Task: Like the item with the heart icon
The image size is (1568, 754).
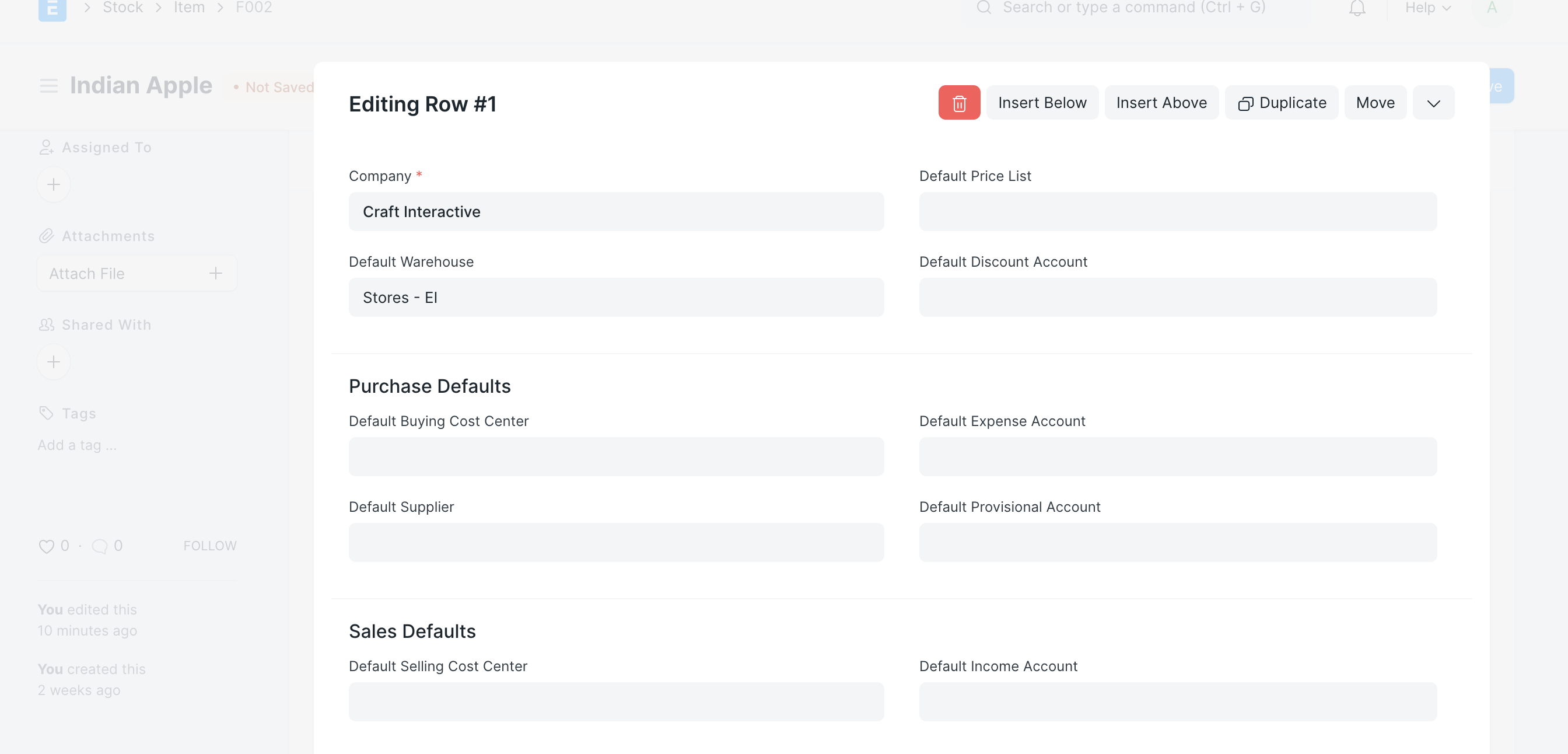Action: [47, 546]
